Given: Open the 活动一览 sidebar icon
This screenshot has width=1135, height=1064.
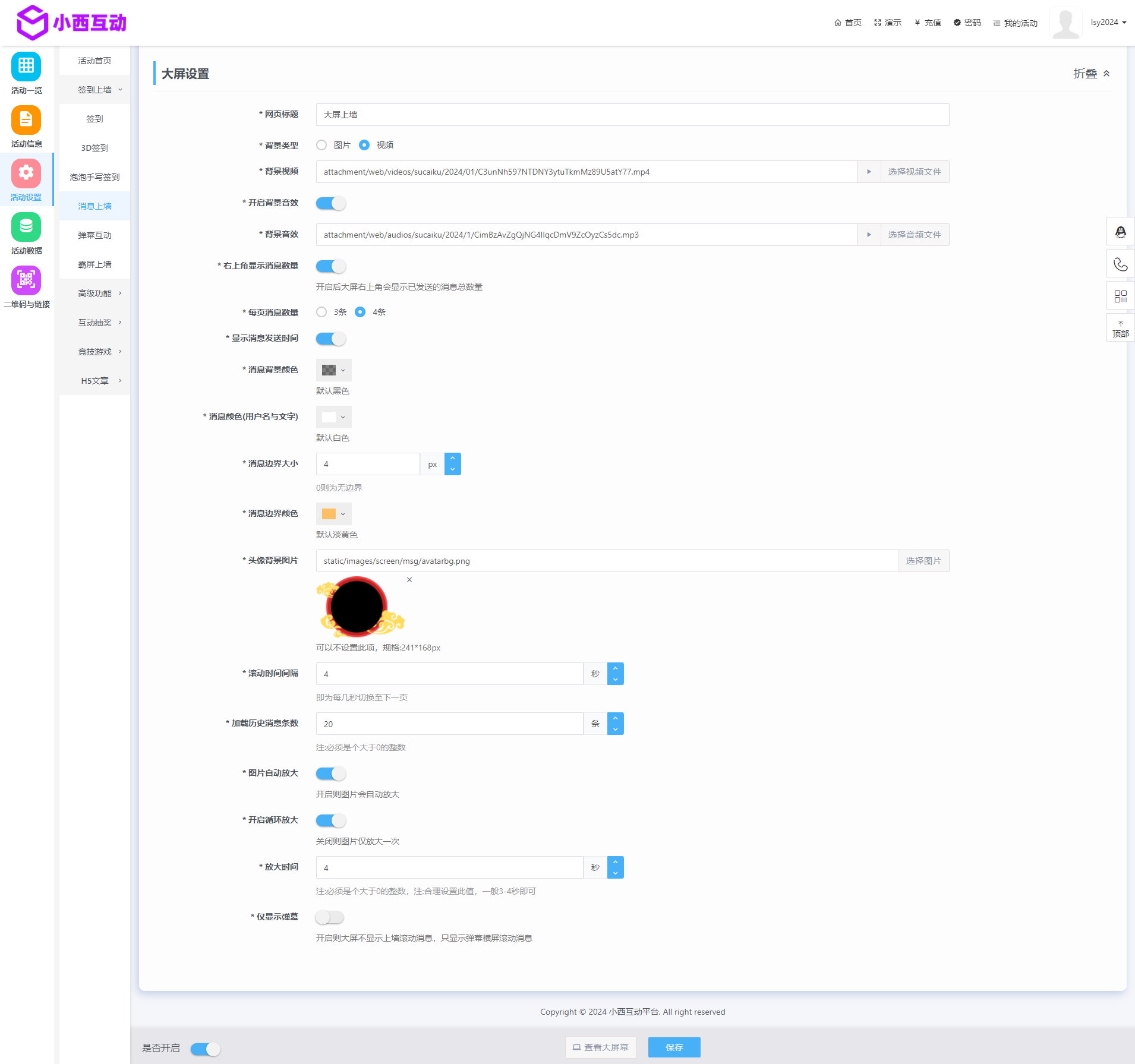Looking at the screenshot, I should click(x=26, y=66).
